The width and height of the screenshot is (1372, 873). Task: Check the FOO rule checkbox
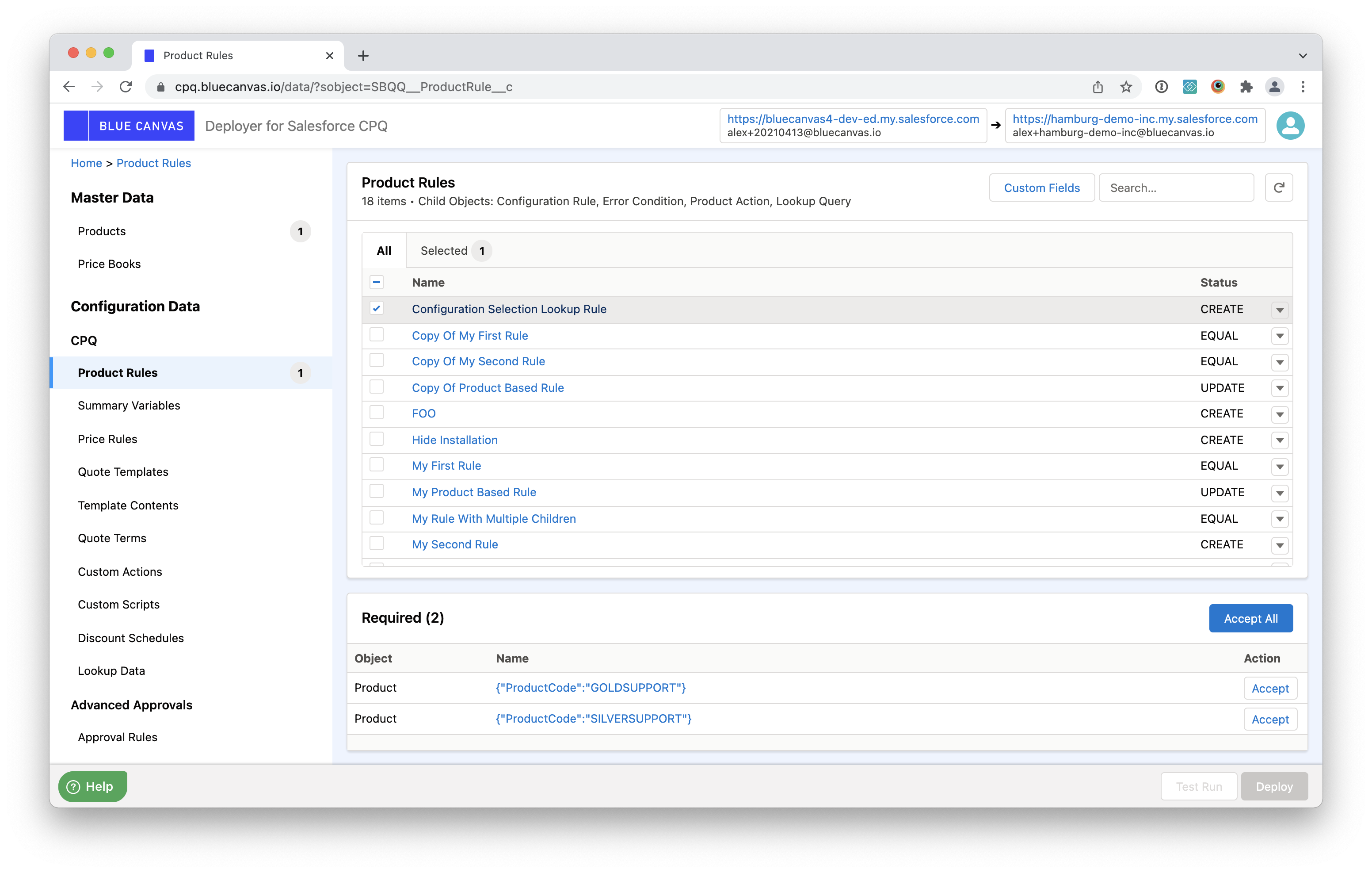[x=377, y=413]
